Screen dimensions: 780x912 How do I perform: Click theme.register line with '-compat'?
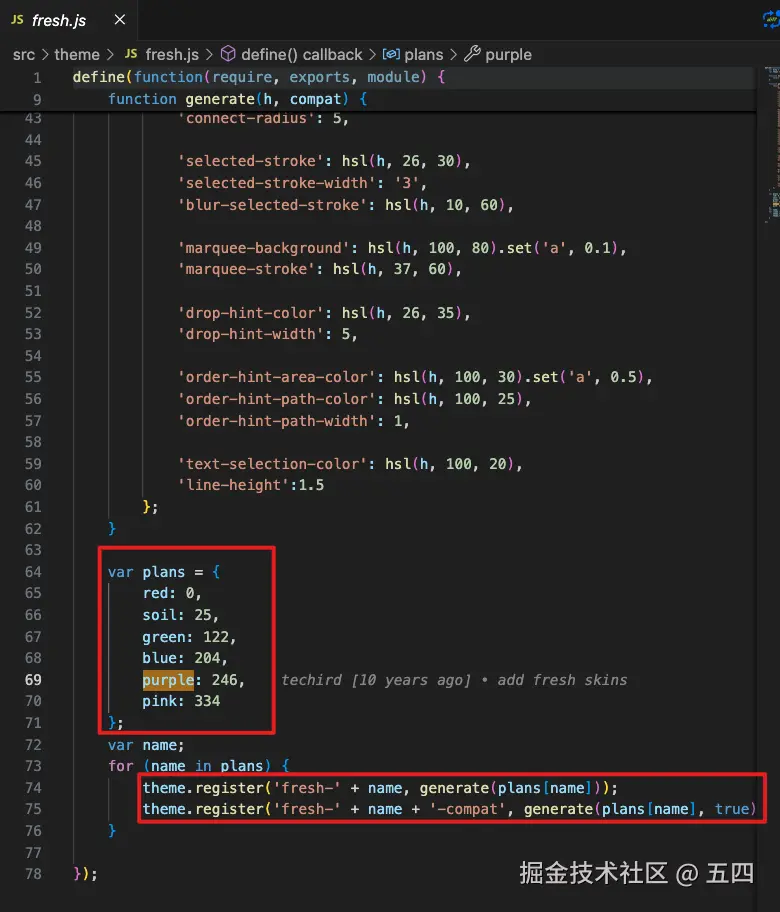(449, 809)
